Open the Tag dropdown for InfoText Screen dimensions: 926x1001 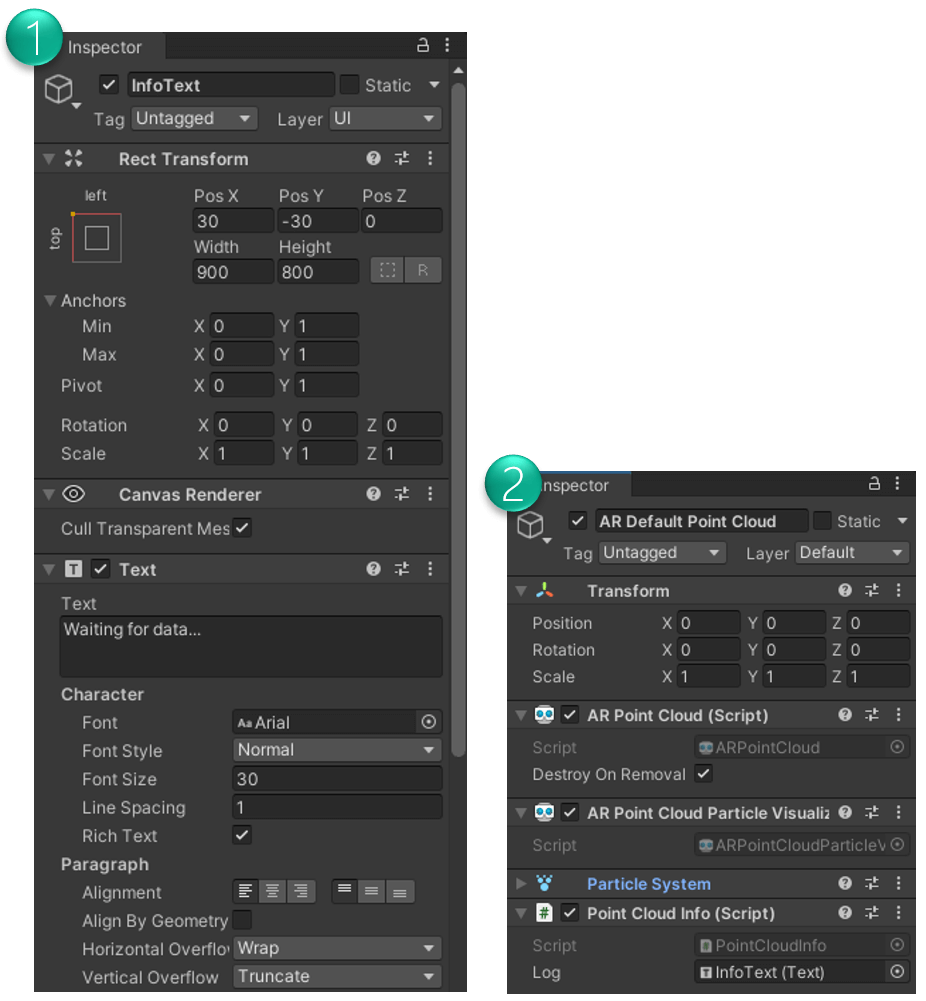pos(194,119)
